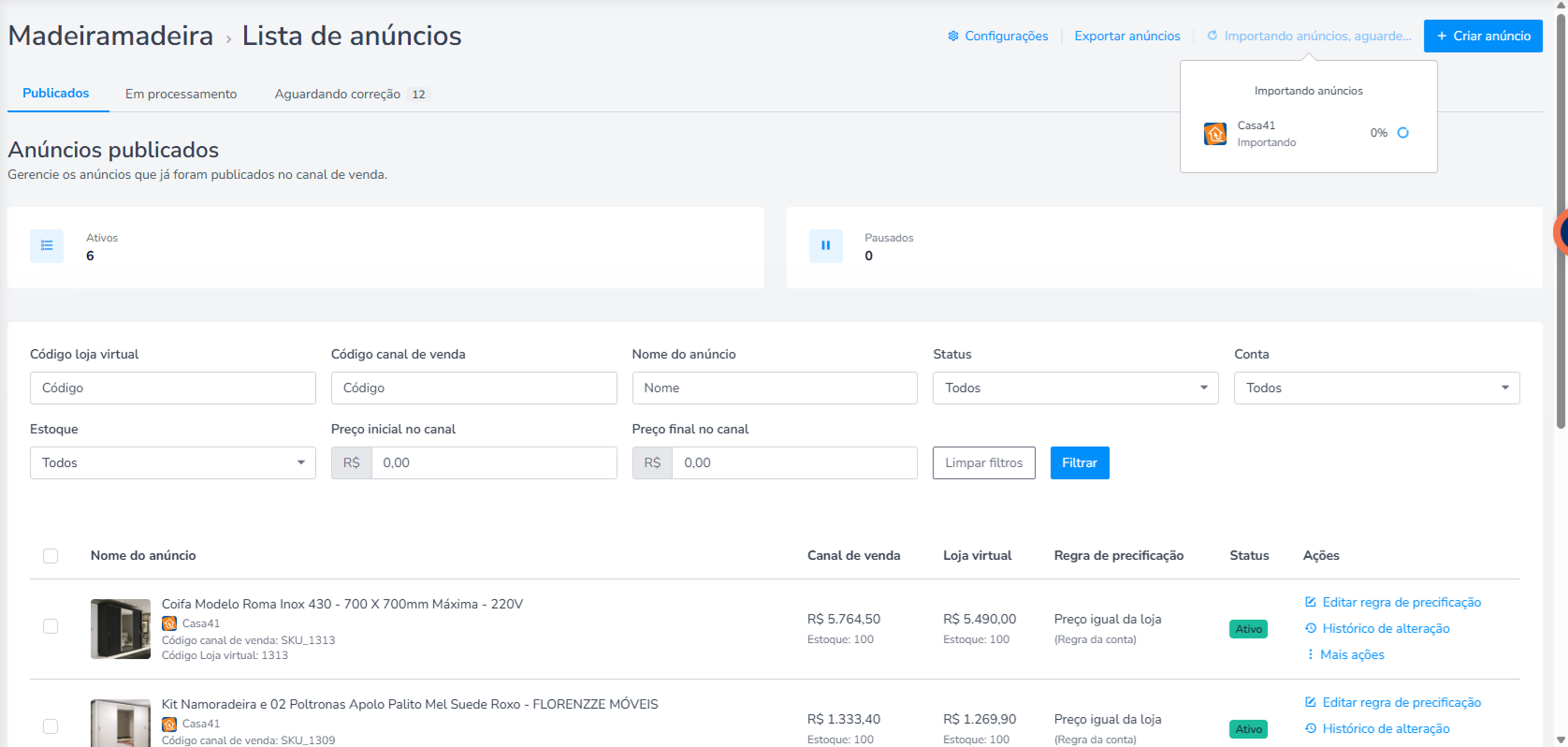The width and height of the screenshot is (1568, 747).
Task: Switch to the Publicados tab
Action: click(x=56, y=94)
